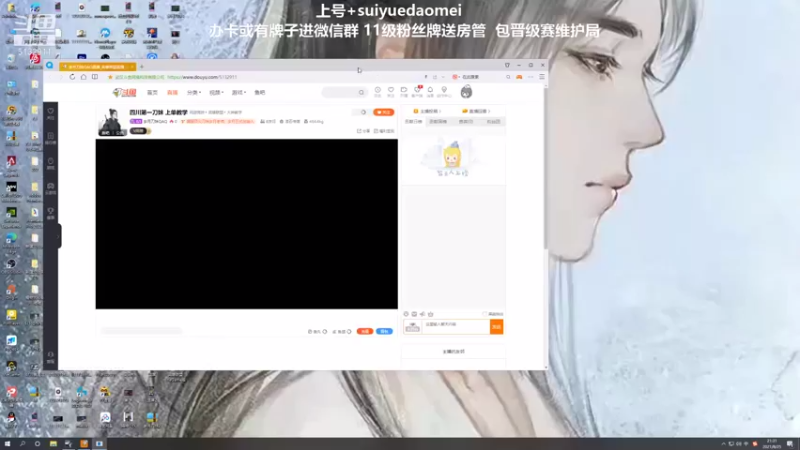Click the orange follow button beside stream title
Viewport: 800px width, 450px height.
(x=383, y=112)
